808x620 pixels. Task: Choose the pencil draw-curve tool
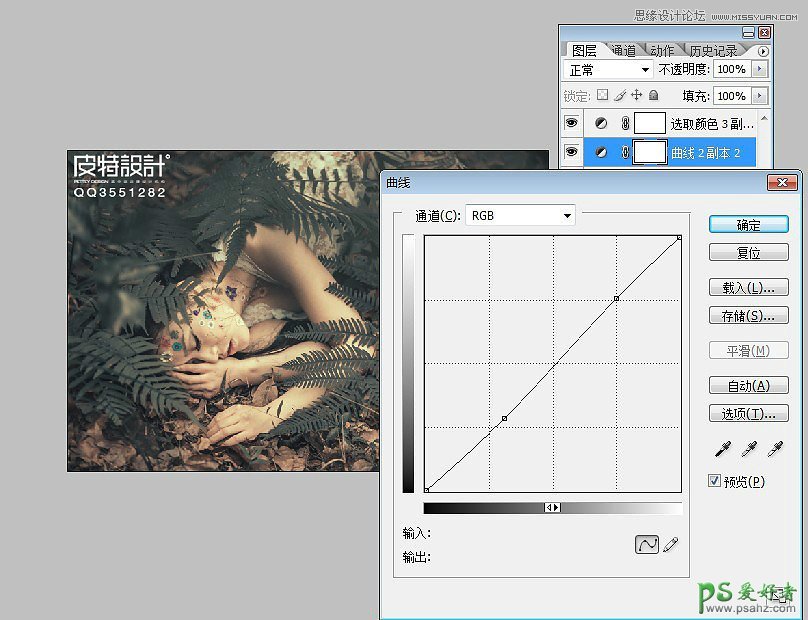(x=671, y=544)
